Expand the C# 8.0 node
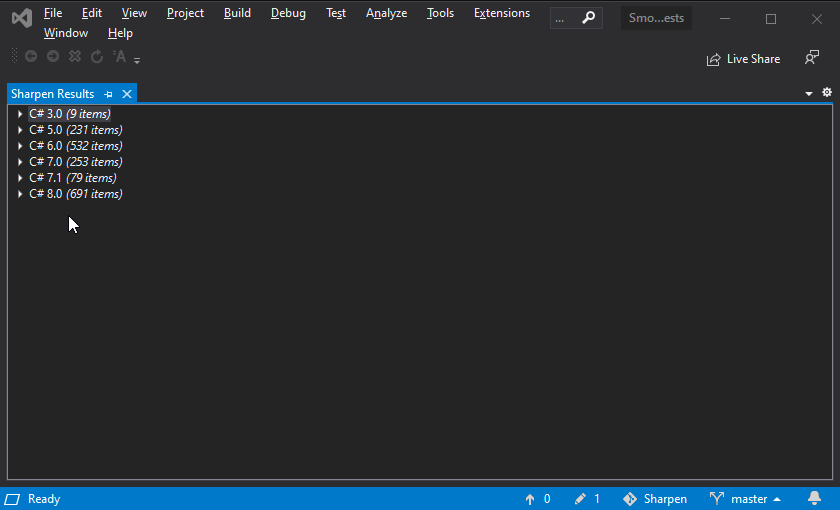 [20, 194]
